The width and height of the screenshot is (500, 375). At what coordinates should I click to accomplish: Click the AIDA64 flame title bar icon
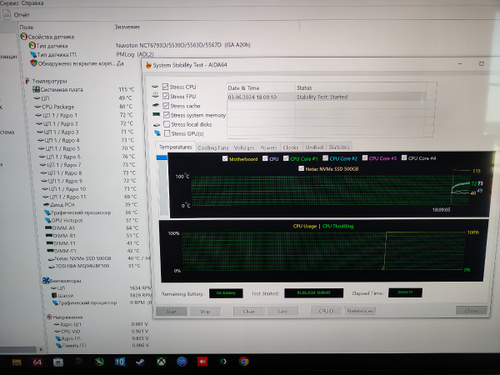point(149,65)
